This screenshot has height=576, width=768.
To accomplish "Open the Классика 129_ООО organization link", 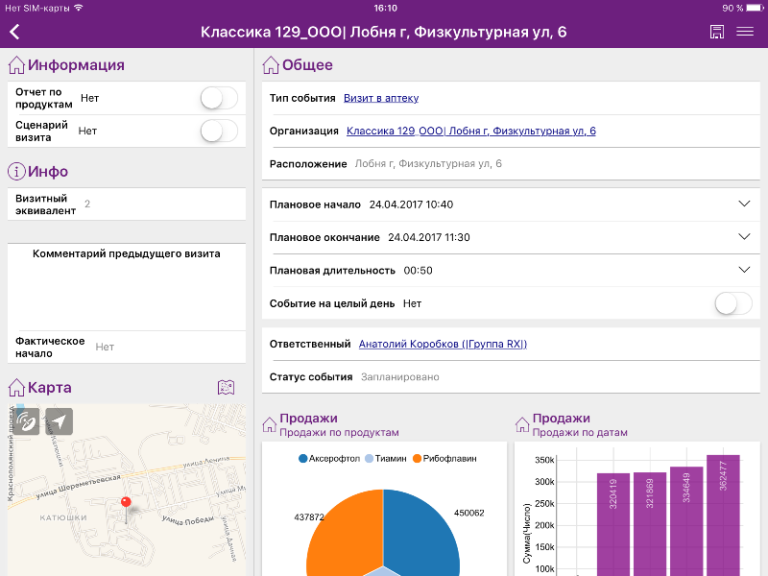I will 471,131.
